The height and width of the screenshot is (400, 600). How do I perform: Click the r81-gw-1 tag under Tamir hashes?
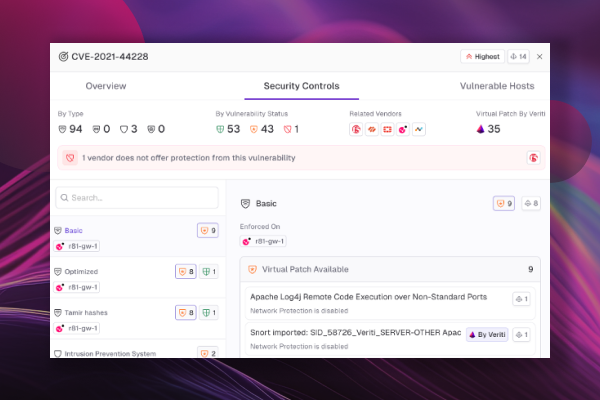coord(77,328)
